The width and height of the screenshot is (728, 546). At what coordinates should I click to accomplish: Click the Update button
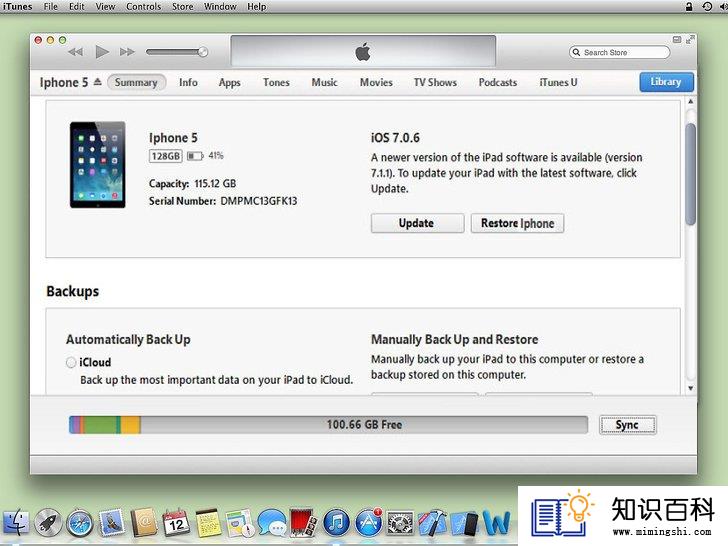point(417,223)
